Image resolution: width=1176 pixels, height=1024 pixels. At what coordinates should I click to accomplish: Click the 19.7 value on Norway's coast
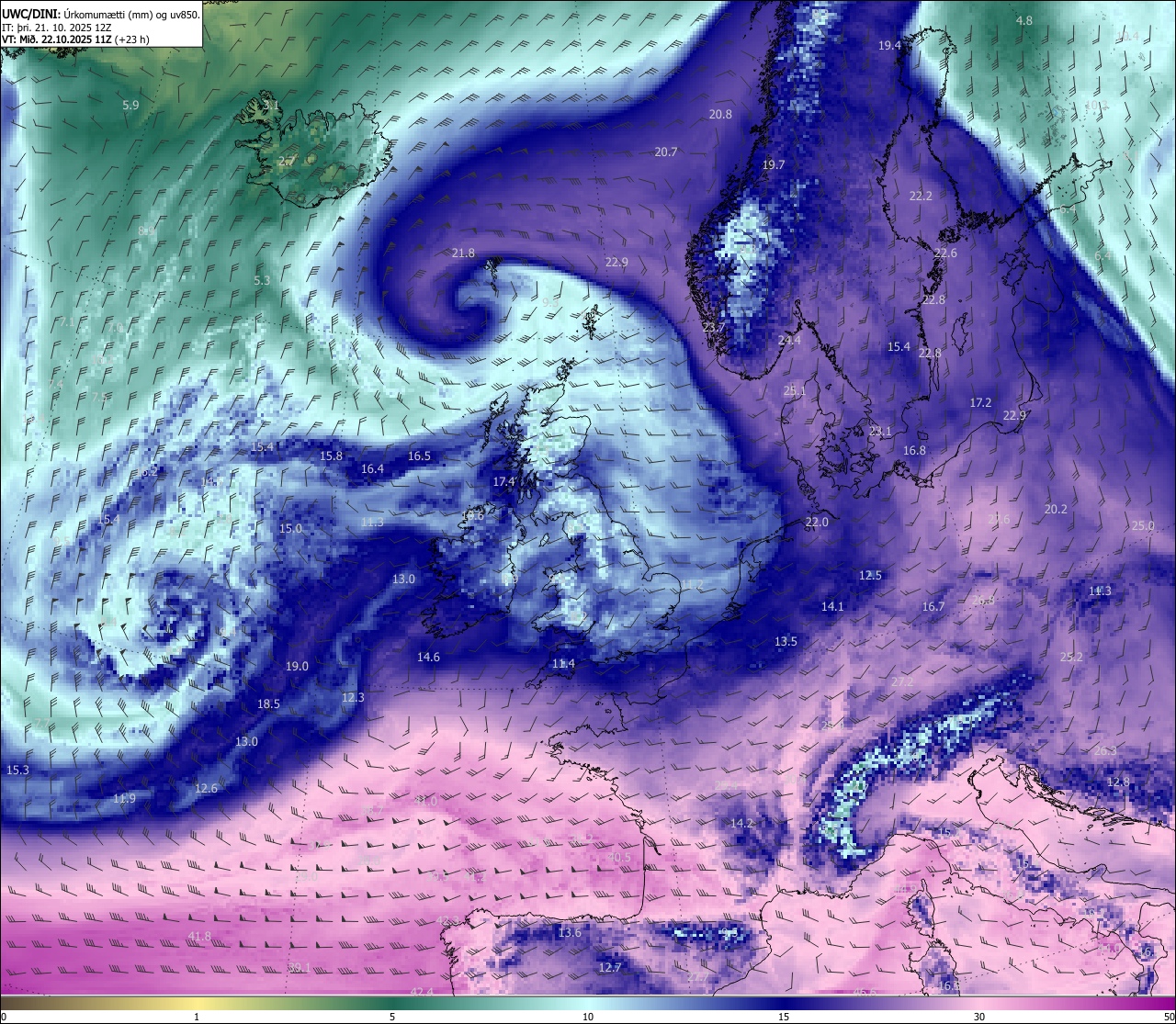pyautogui.click(x=774, y=164)
